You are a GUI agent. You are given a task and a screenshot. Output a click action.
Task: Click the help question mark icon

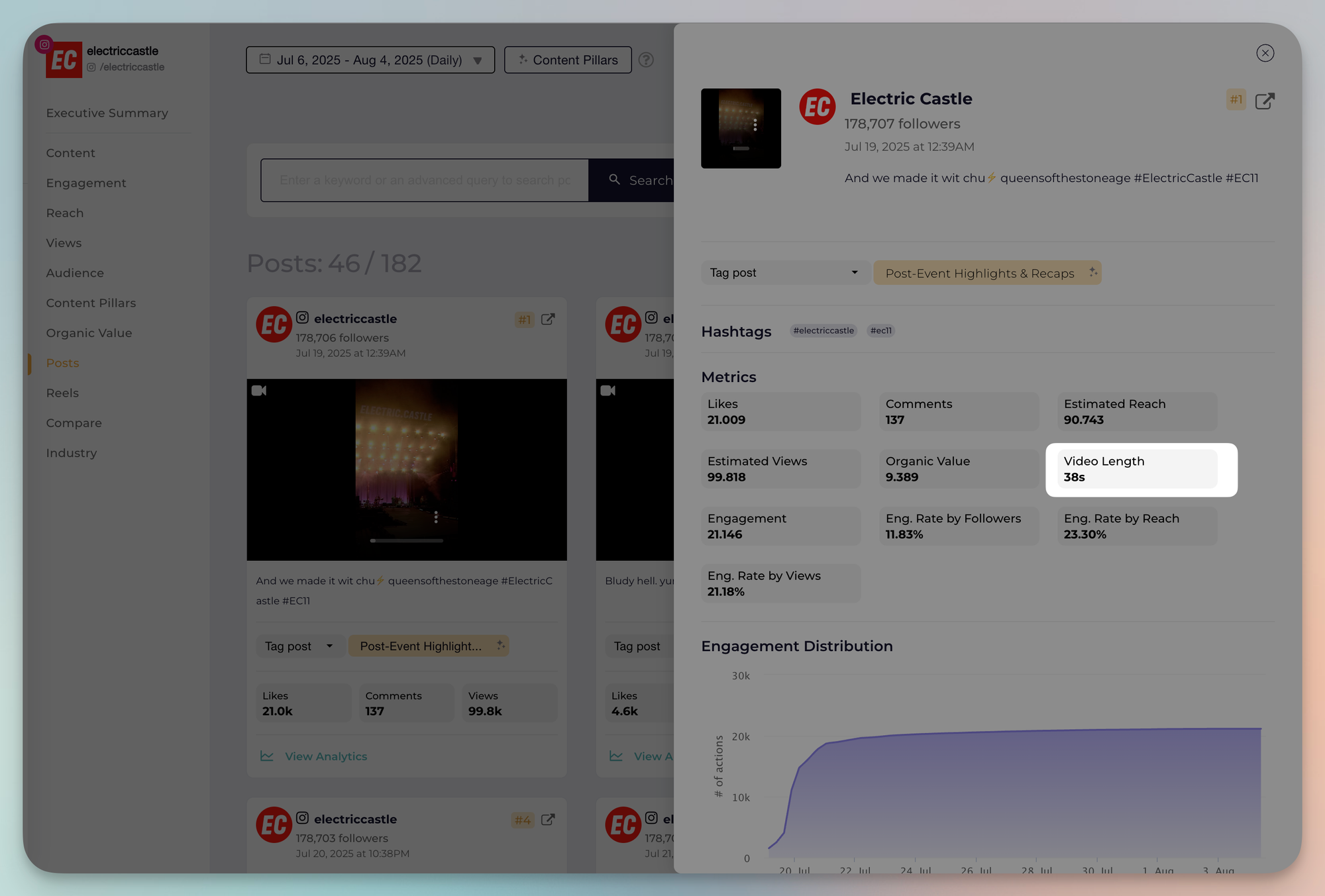point(646,60)
